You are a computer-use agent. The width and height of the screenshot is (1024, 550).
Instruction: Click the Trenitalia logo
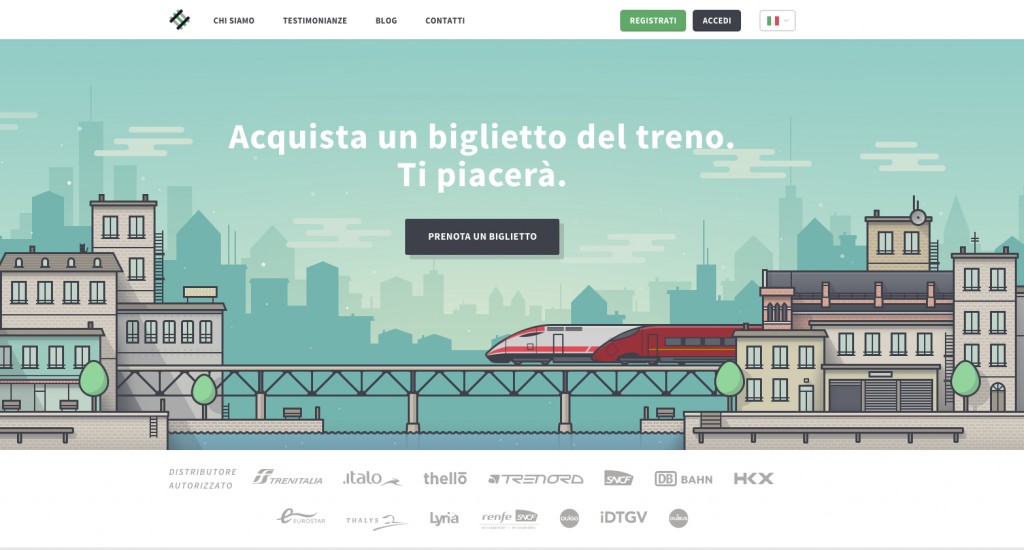click(x=288, y=478)
